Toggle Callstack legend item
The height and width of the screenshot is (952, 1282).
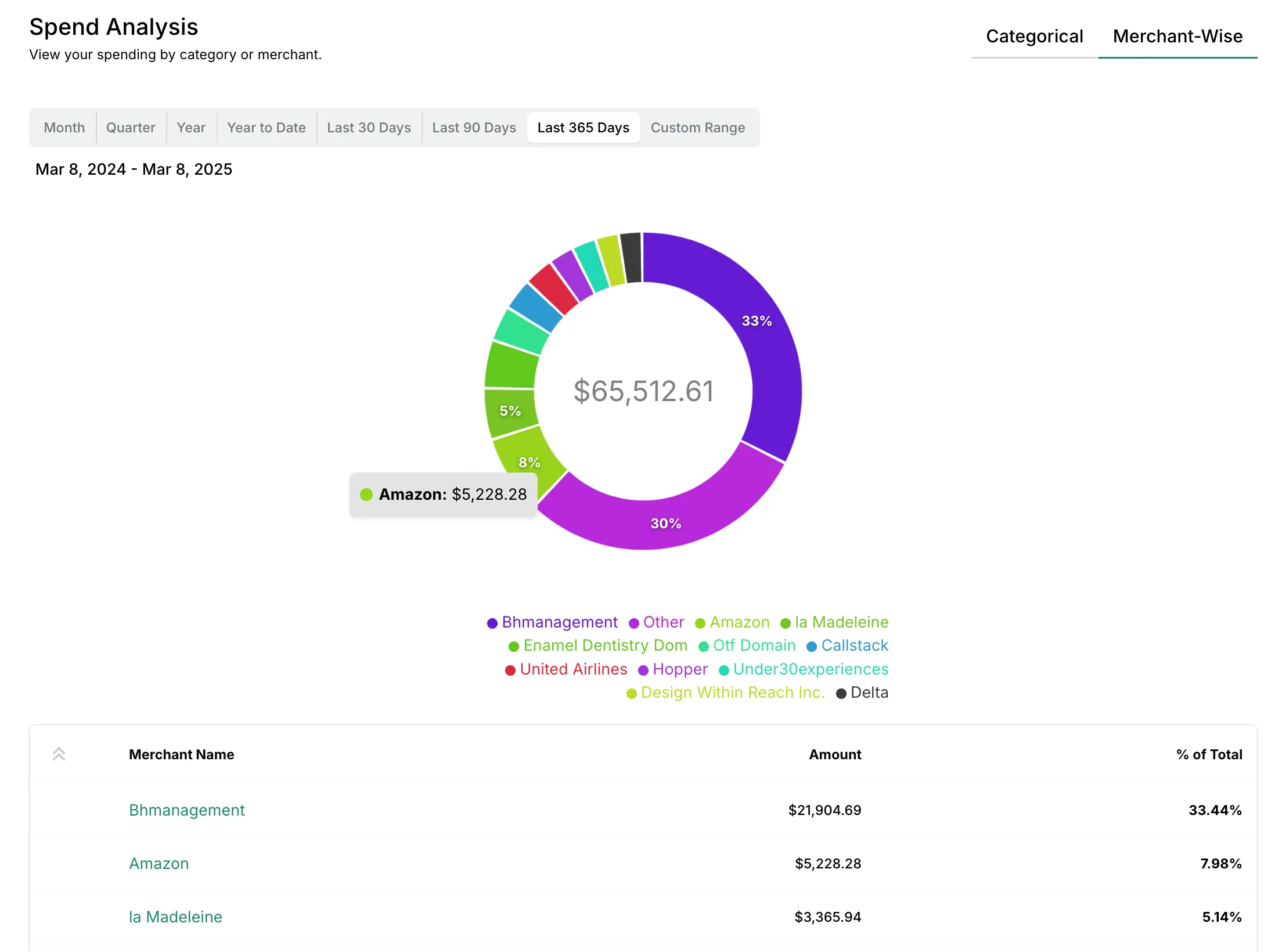point(848,646)
